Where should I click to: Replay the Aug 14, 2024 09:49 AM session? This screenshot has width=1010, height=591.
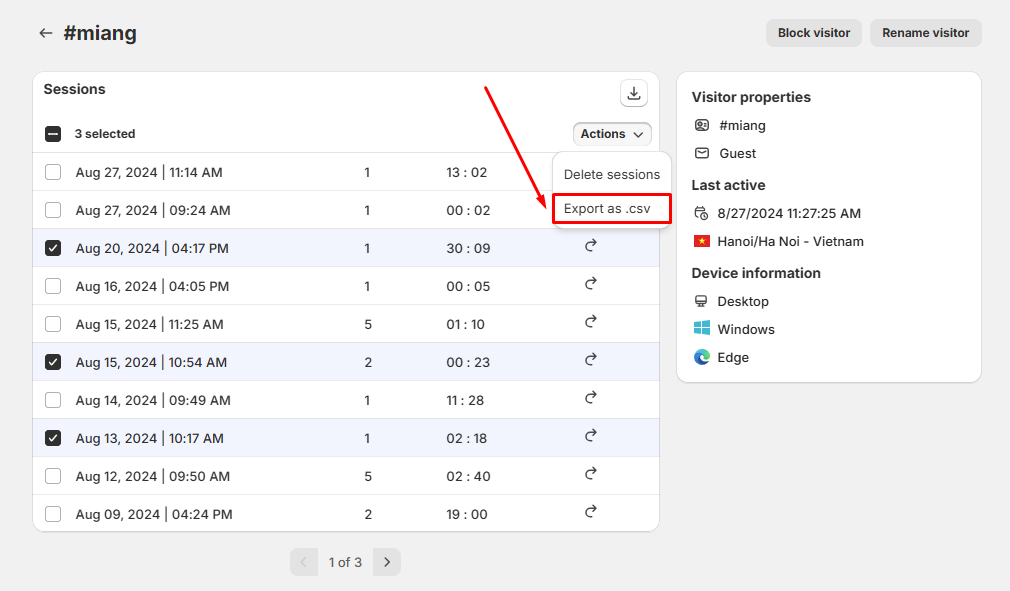click(591, 398)
